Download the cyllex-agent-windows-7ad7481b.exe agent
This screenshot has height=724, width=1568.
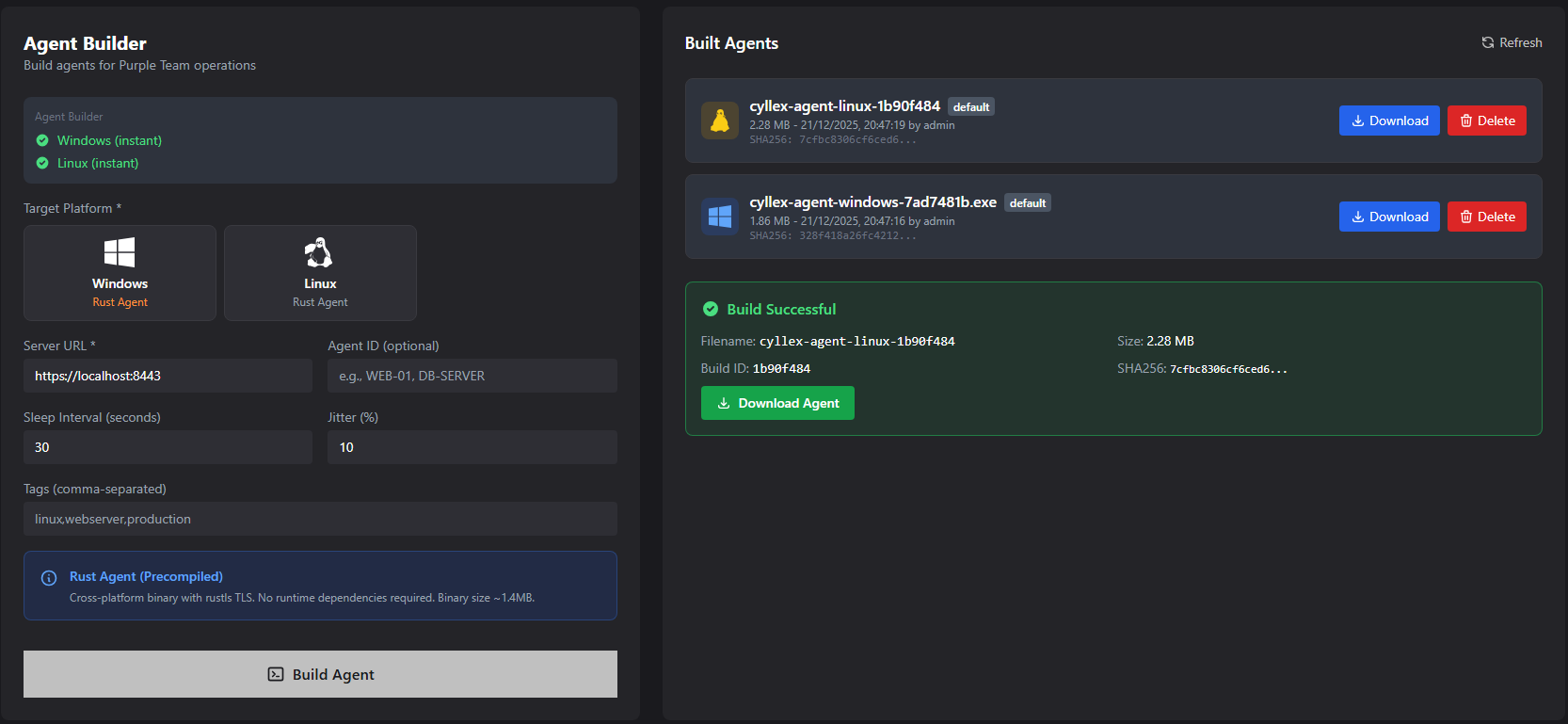(x=1388, y=217)
